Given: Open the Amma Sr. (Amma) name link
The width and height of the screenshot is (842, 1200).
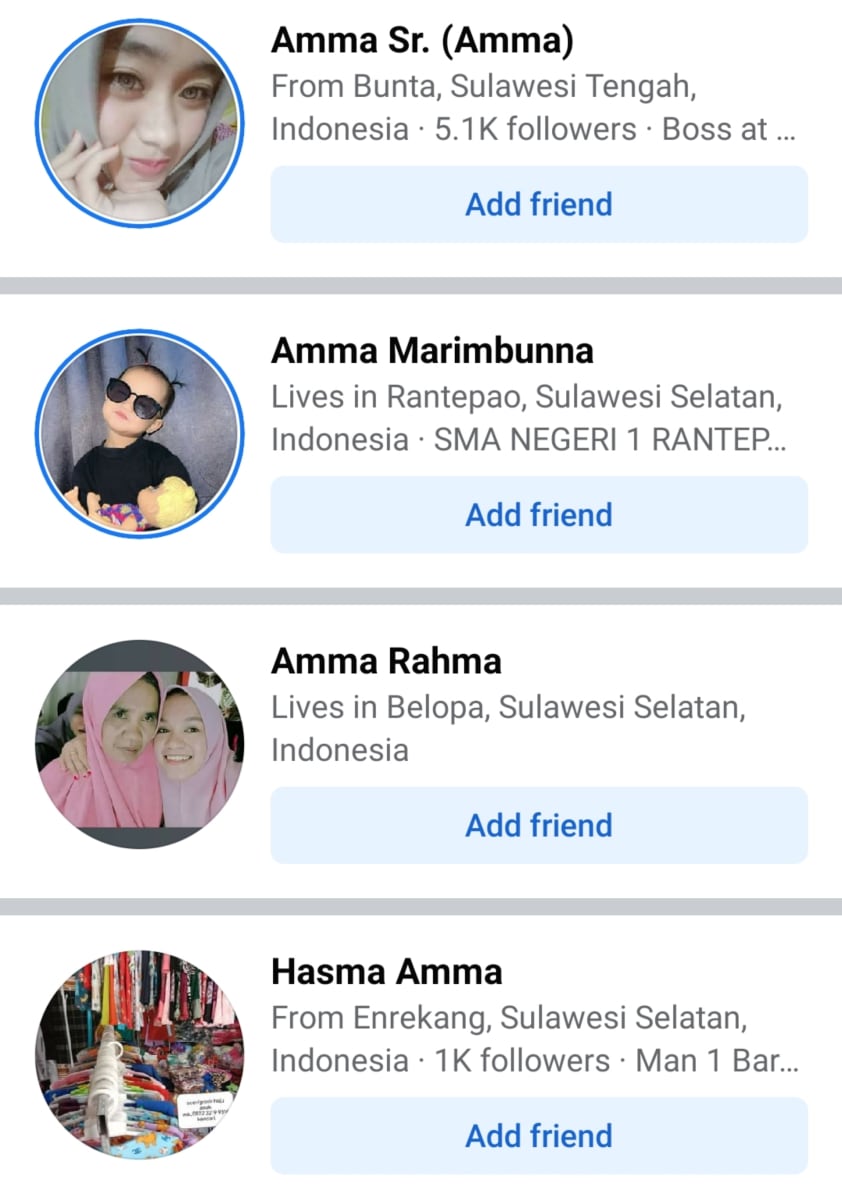Looking at the screenshot, I should (x=422, y=41).
